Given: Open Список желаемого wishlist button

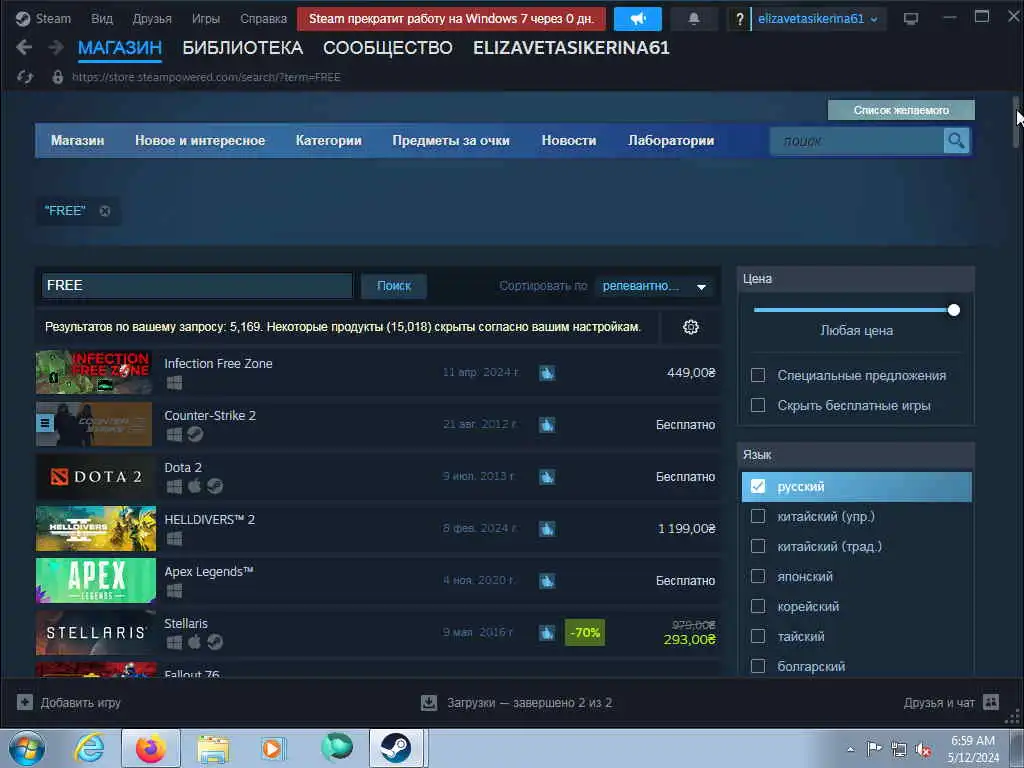Looking at the screenshot, I should point(901,110).
